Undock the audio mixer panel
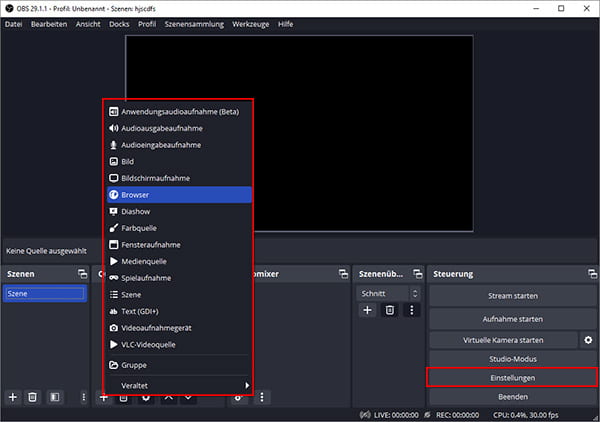600x422 pixels. [343, 274]
